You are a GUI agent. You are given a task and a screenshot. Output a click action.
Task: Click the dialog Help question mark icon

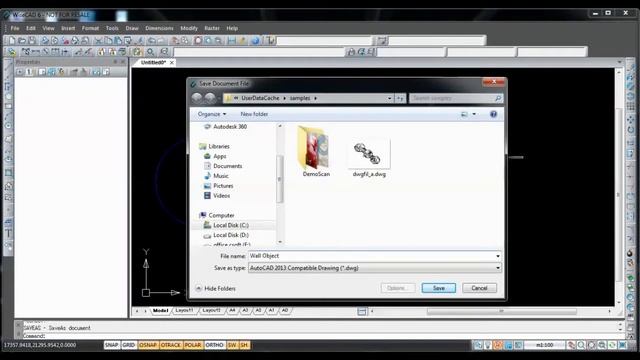tap(493, 114)
